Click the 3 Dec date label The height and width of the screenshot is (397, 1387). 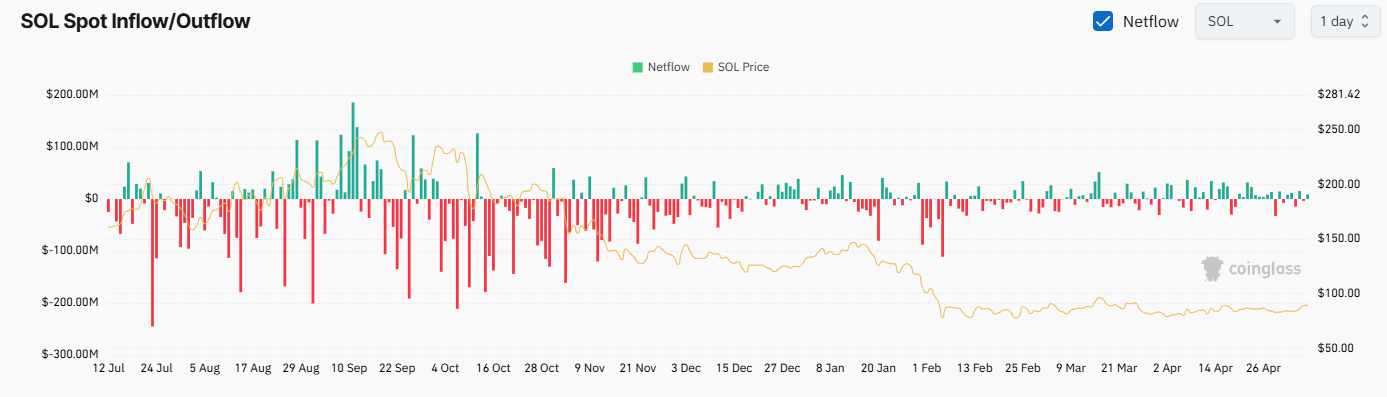pyautogui.click(x=686, y=368)
